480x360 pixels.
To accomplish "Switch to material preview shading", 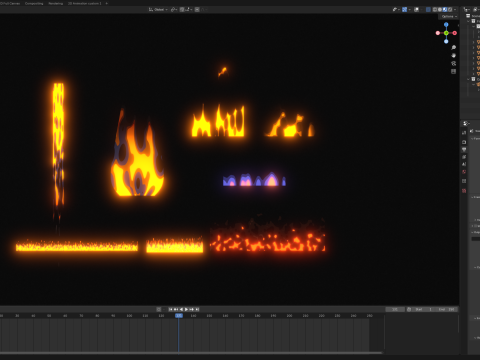I will 445,9.
